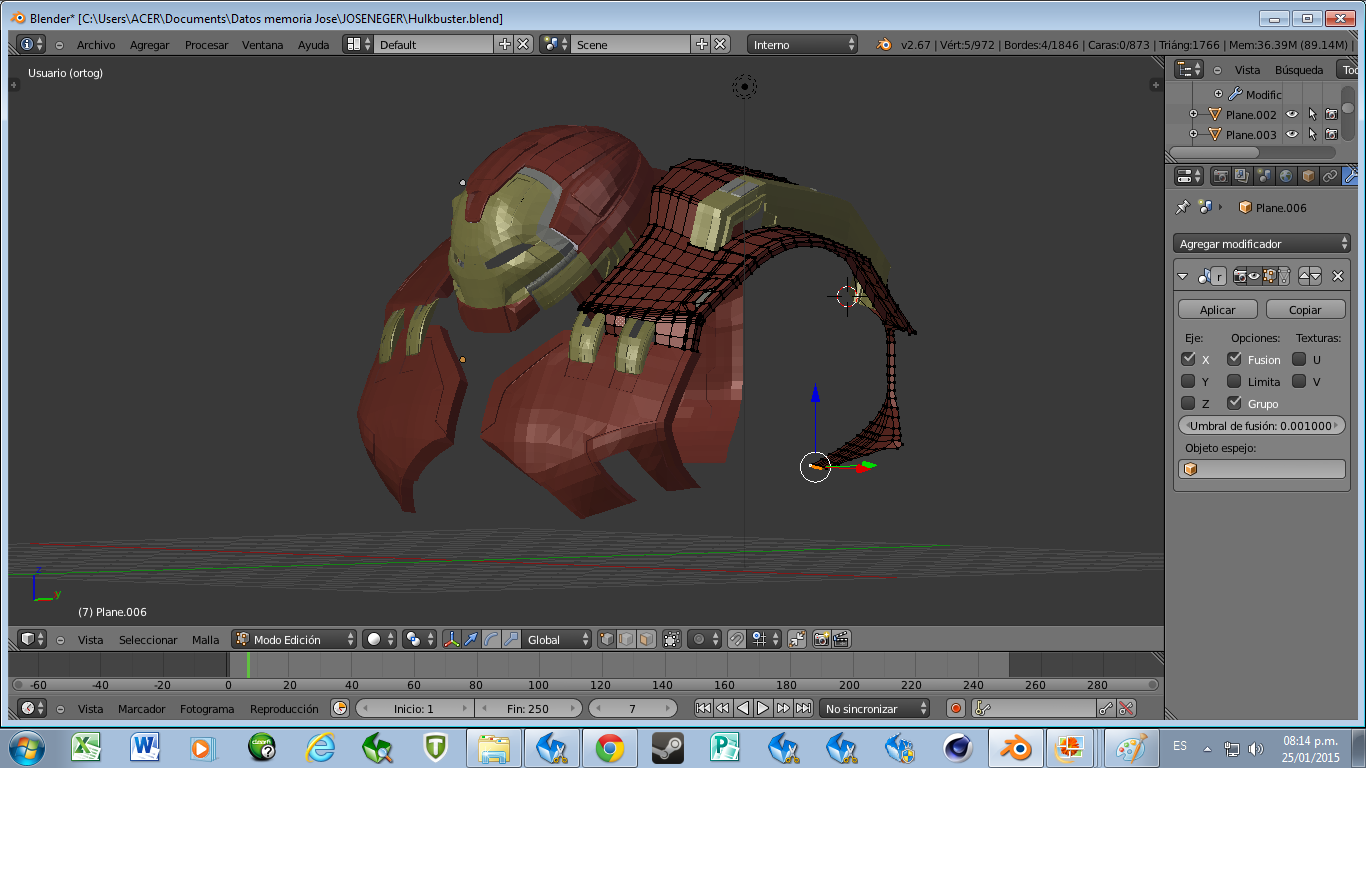Enable the Limita option checkbox
The image size is (1366, 884).
pos(1234,381)
